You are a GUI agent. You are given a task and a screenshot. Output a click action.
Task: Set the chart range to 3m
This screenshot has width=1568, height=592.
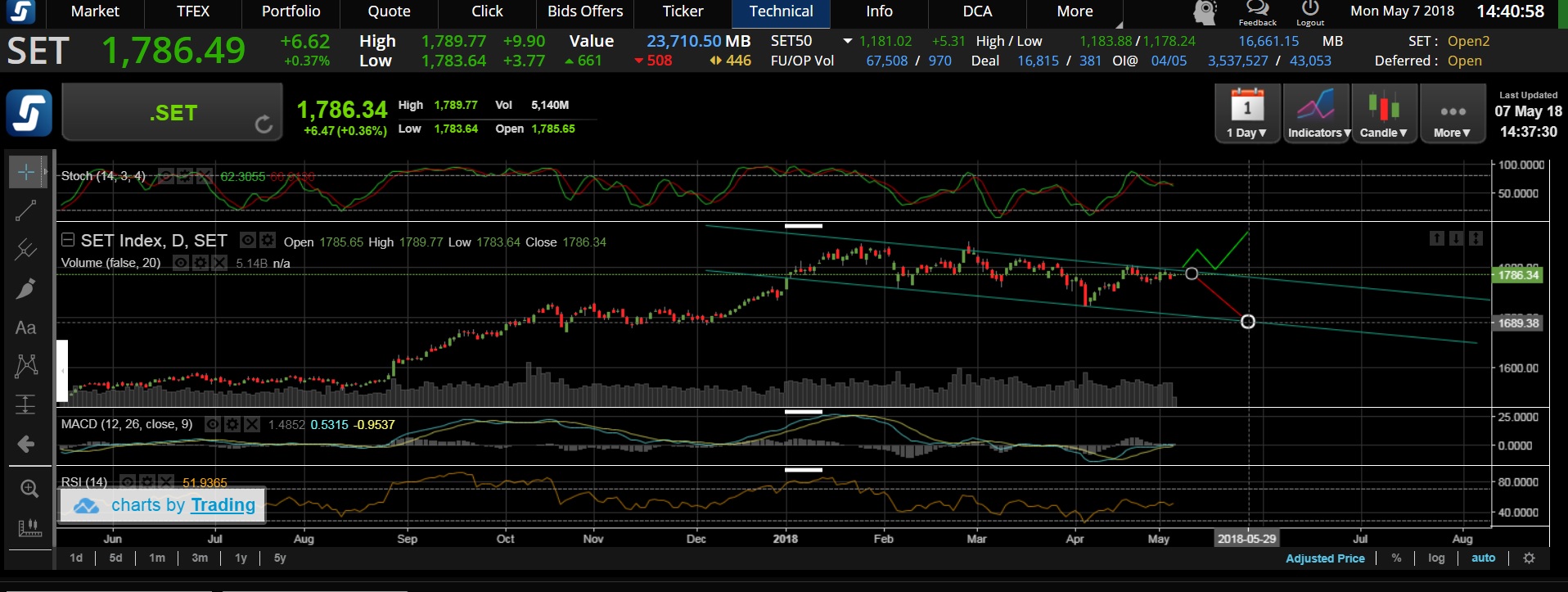[199, 558]
